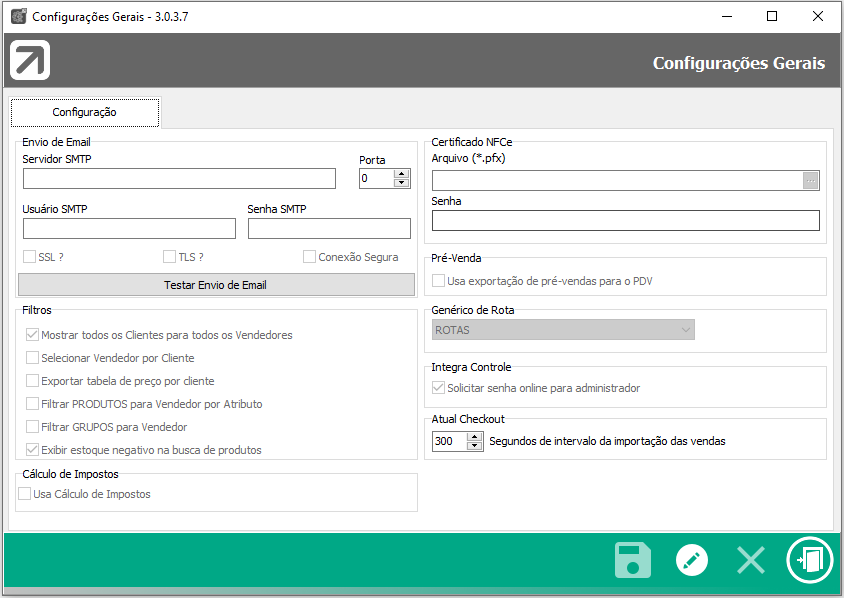Increase the Porta spinner value

(402, 173)
